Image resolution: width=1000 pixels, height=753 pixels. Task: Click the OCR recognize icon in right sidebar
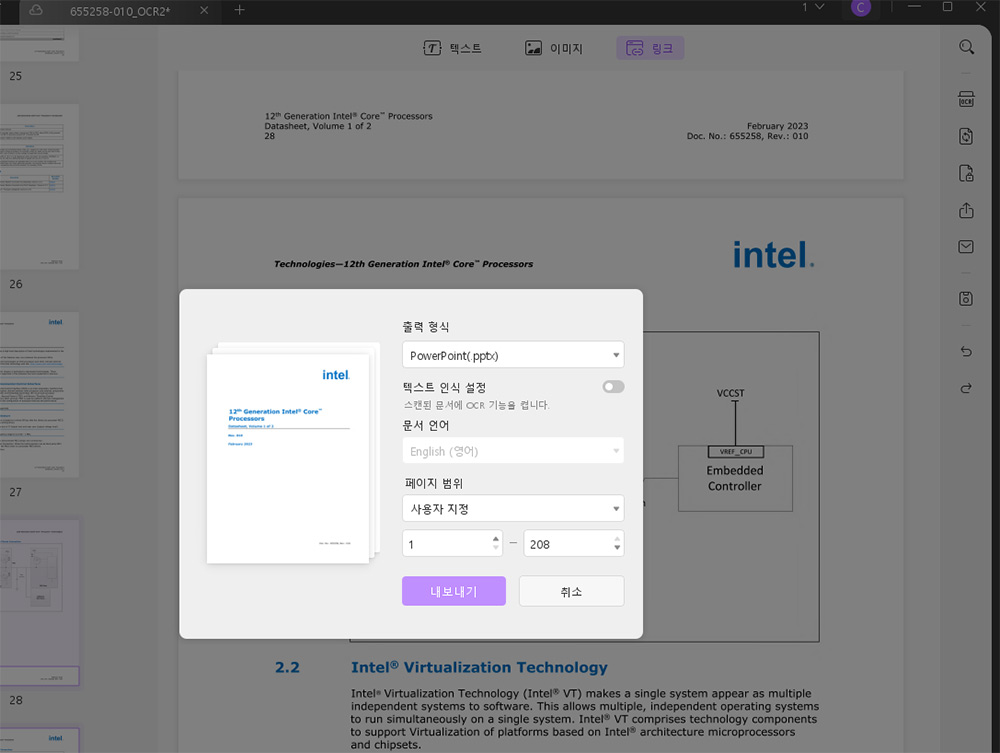966,99
